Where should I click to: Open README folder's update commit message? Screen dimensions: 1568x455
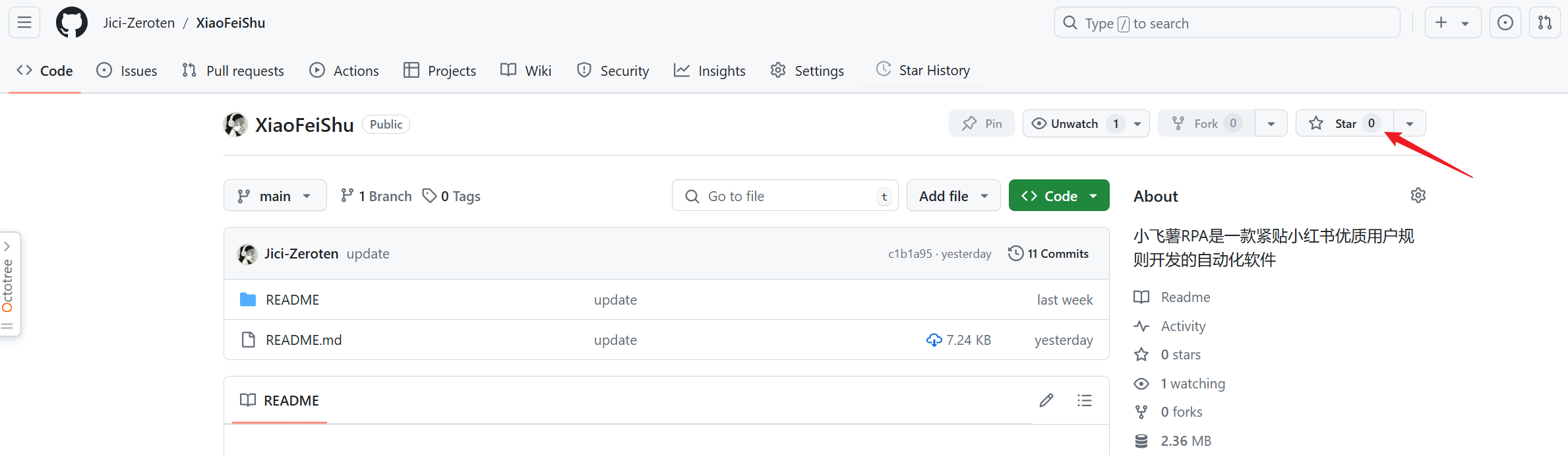pos(615,300)
